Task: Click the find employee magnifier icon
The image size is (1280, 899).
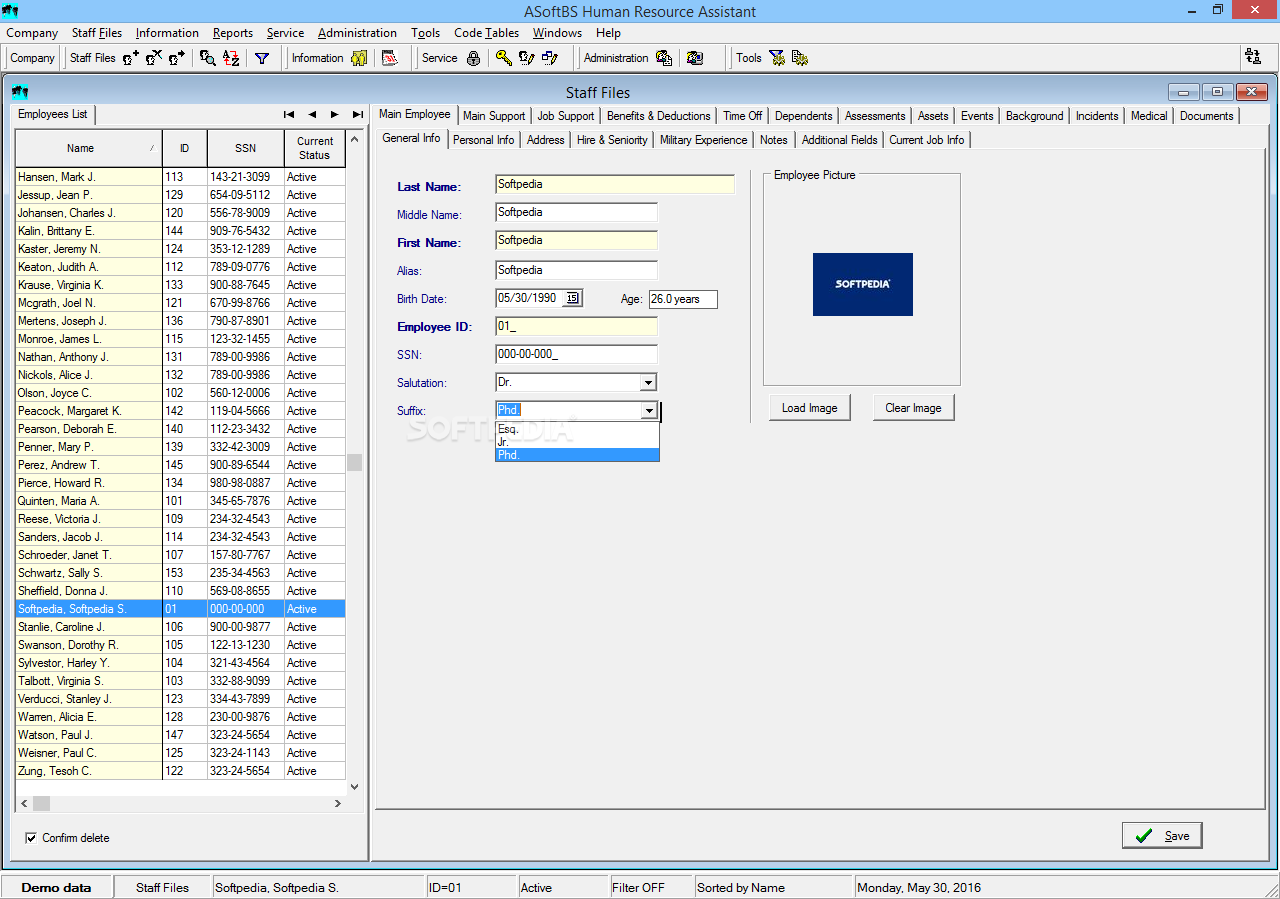Action: (x=207, y=58)
